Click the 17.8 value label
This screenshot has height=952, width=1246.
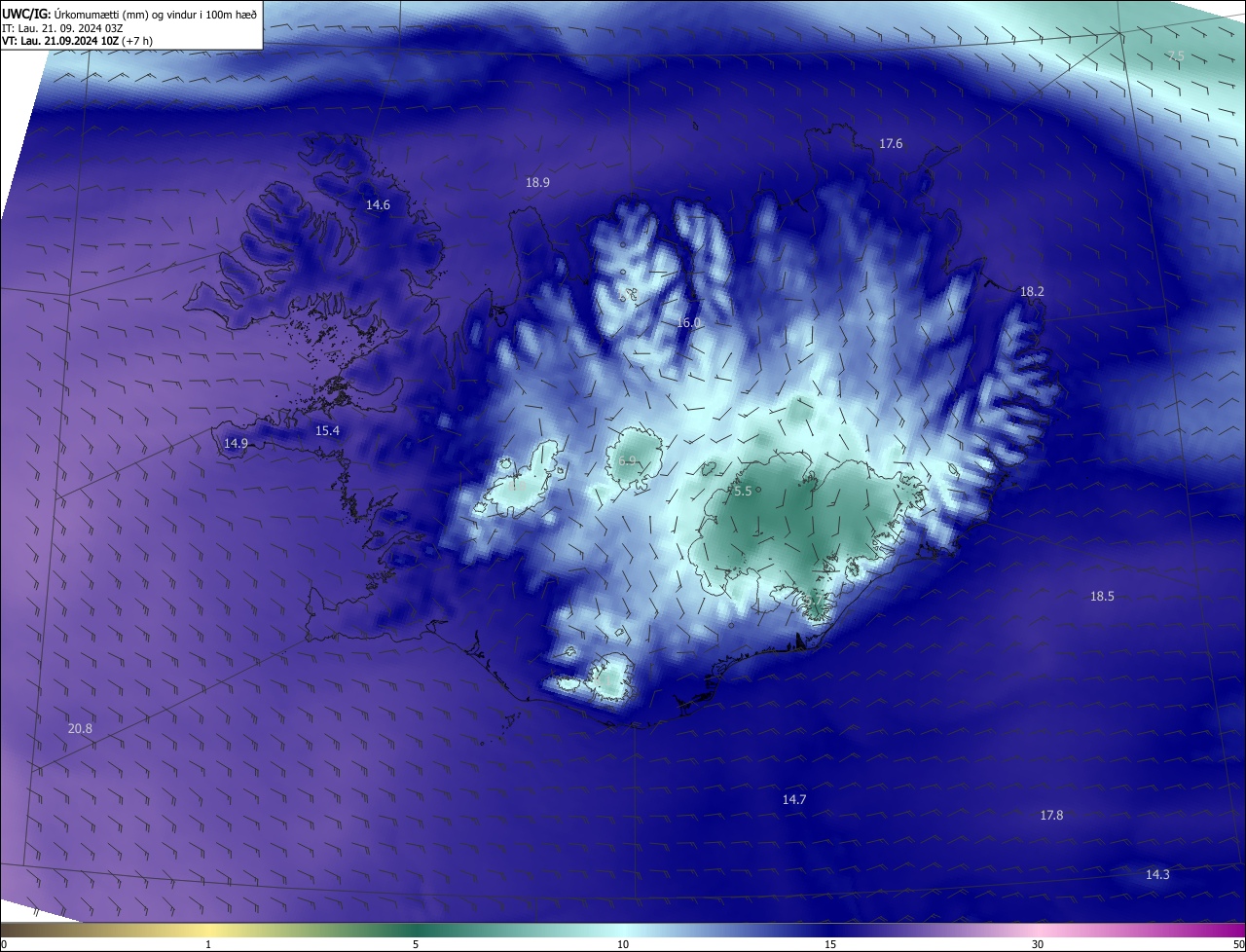click(1051, 816)
